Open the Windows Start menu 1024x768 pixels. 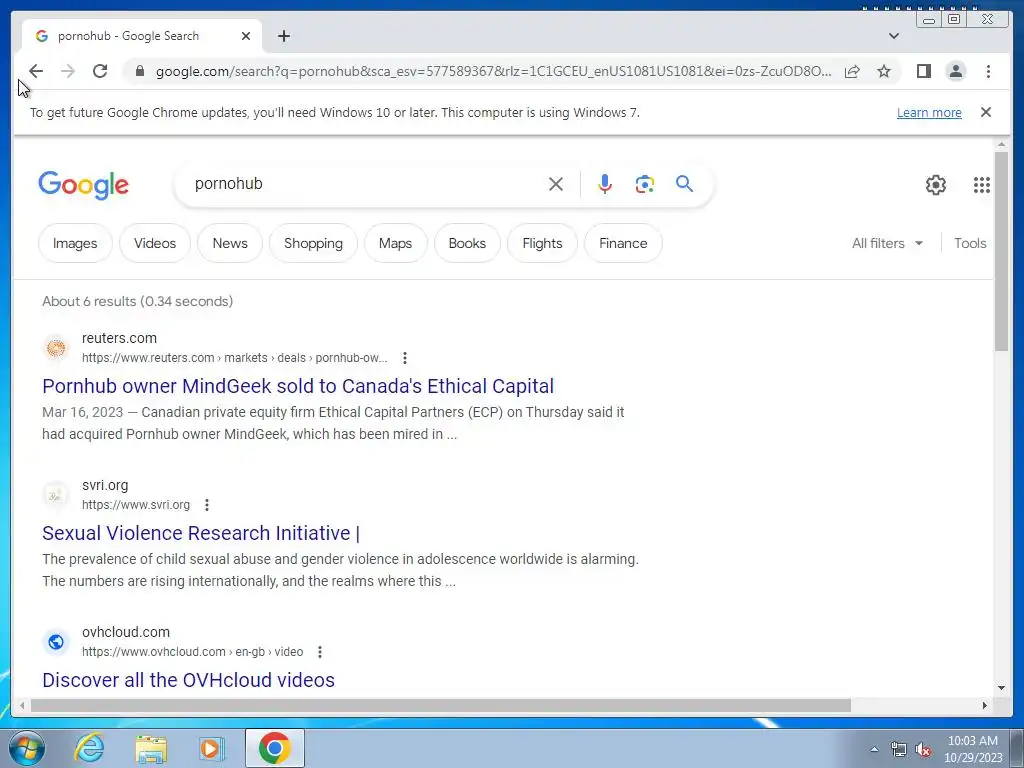tap(27, 748)
